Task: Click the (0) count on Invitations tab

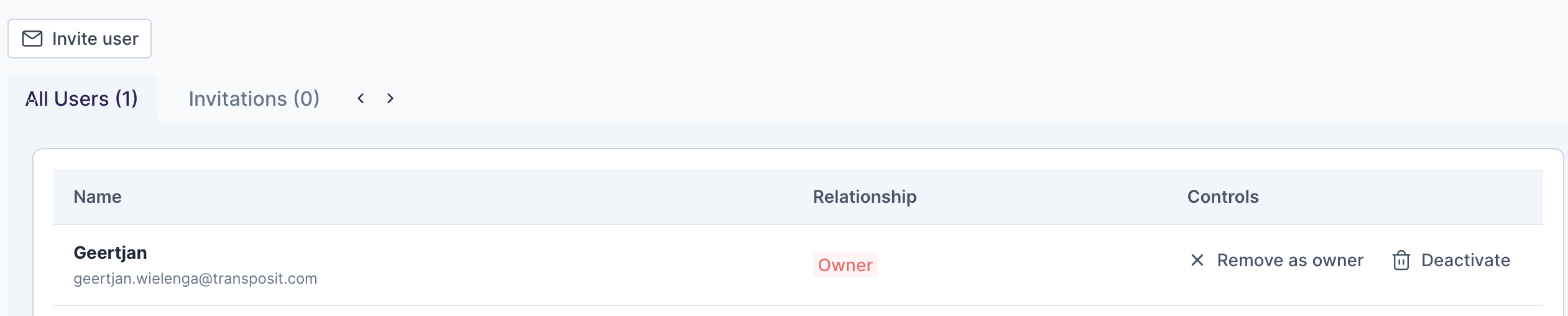Action: tap(307, 99)
